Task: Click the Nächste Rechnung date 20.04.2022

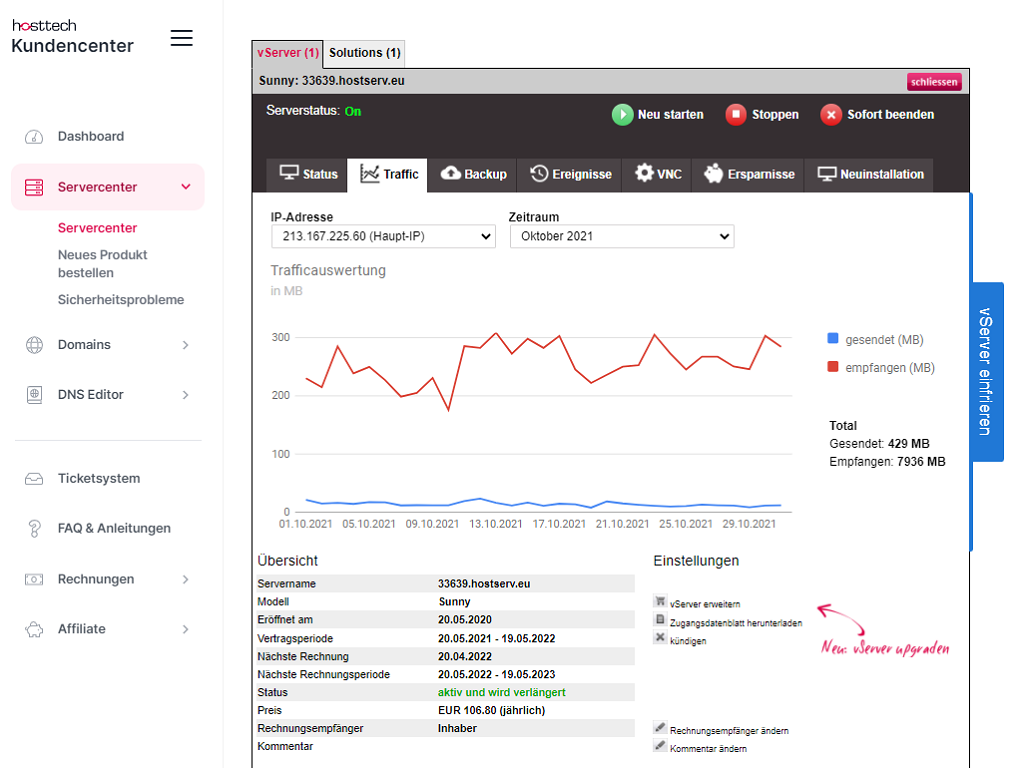Action: (x=464, y=656)
